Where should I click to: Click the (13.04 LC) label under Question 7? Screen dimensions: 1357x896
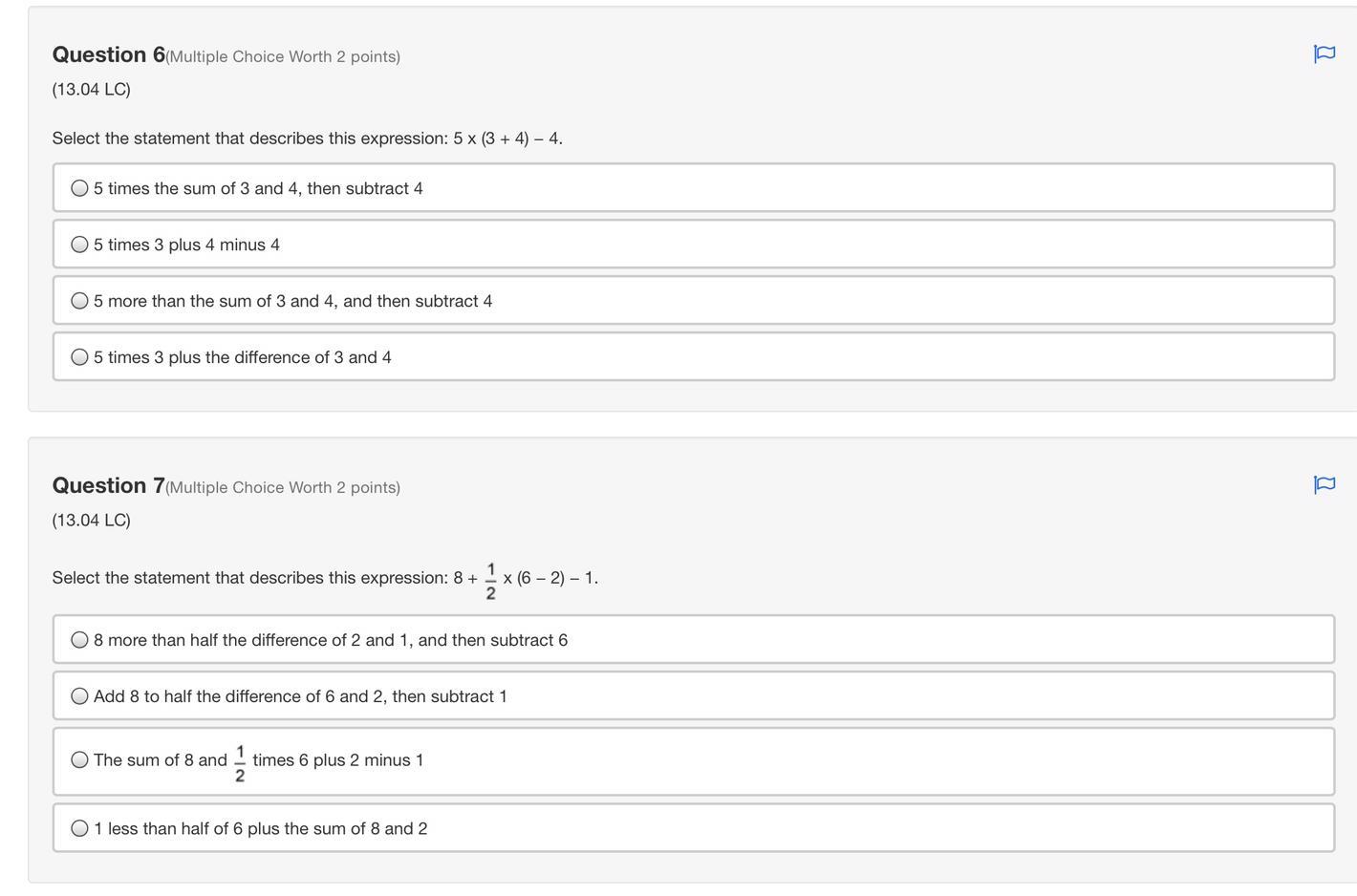(91, 520)
